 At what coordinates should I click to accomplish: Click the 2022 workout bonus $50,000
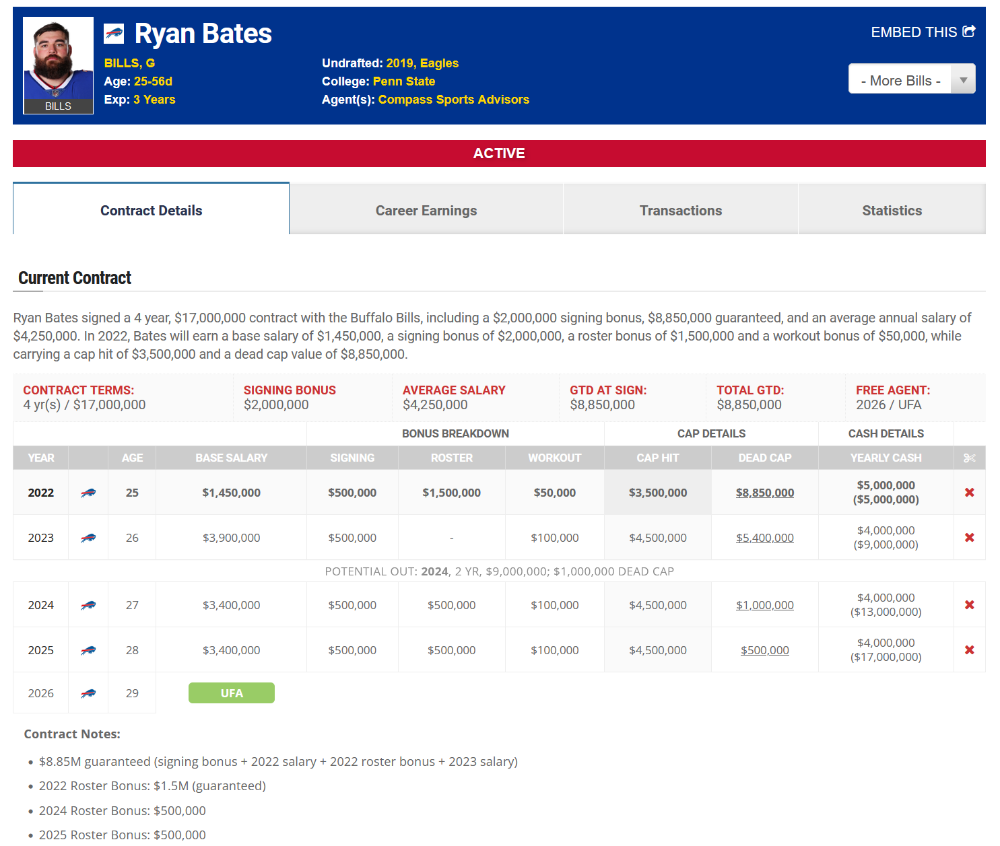pyautogui.click(x=555, y=493)
